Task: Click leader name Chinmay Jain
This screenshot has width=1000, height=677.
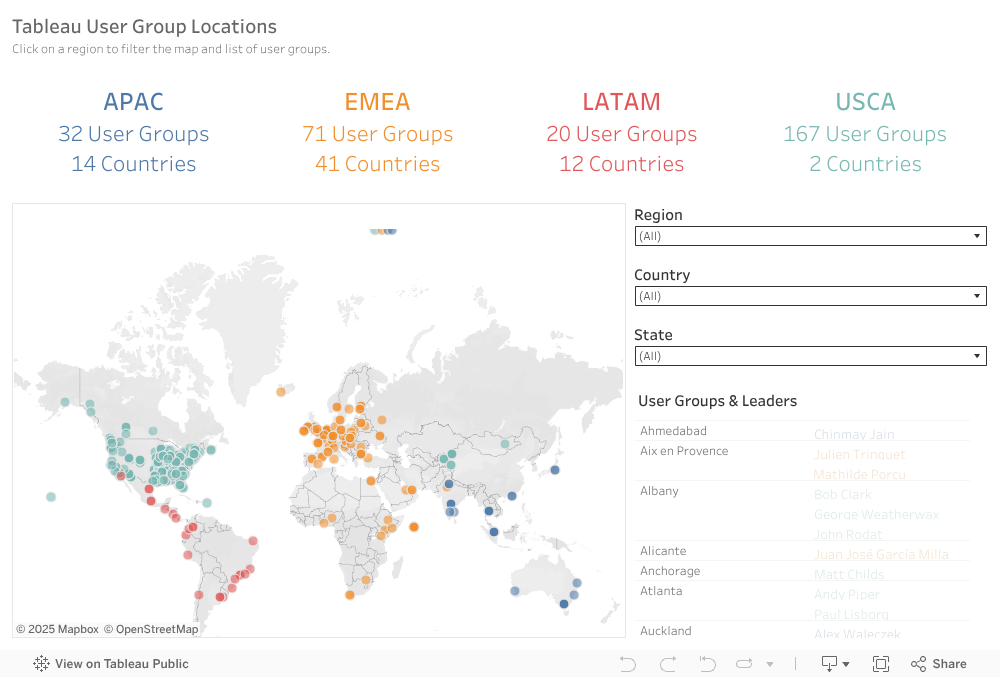Action: 854,435
